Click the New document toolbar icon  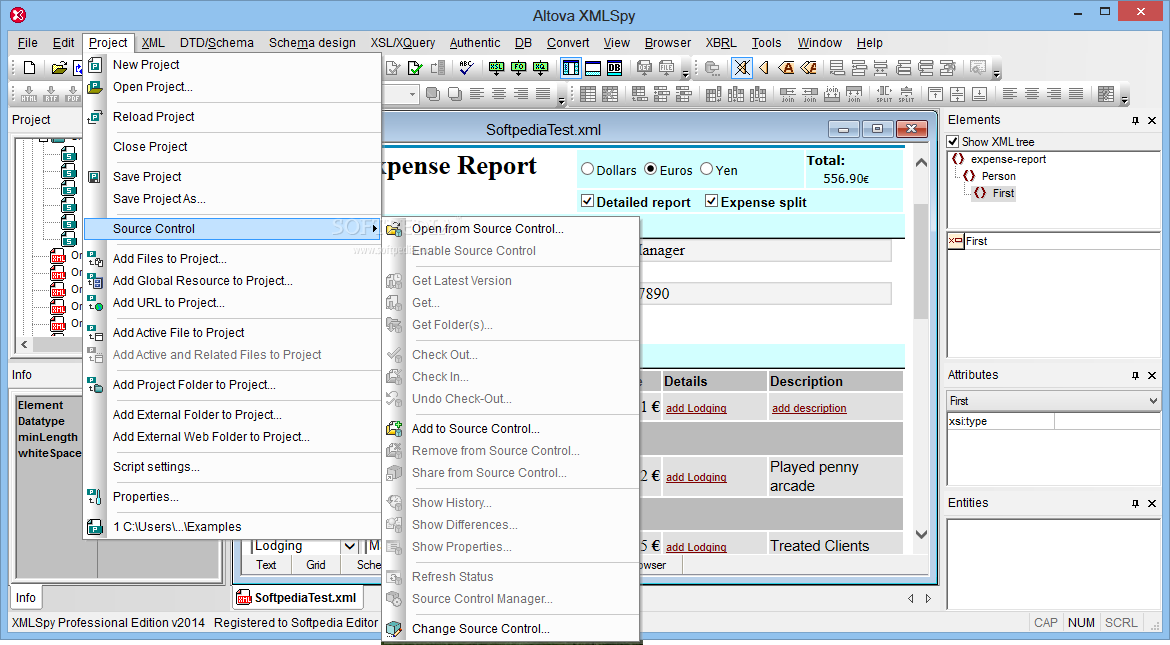(x=29, y=68)
